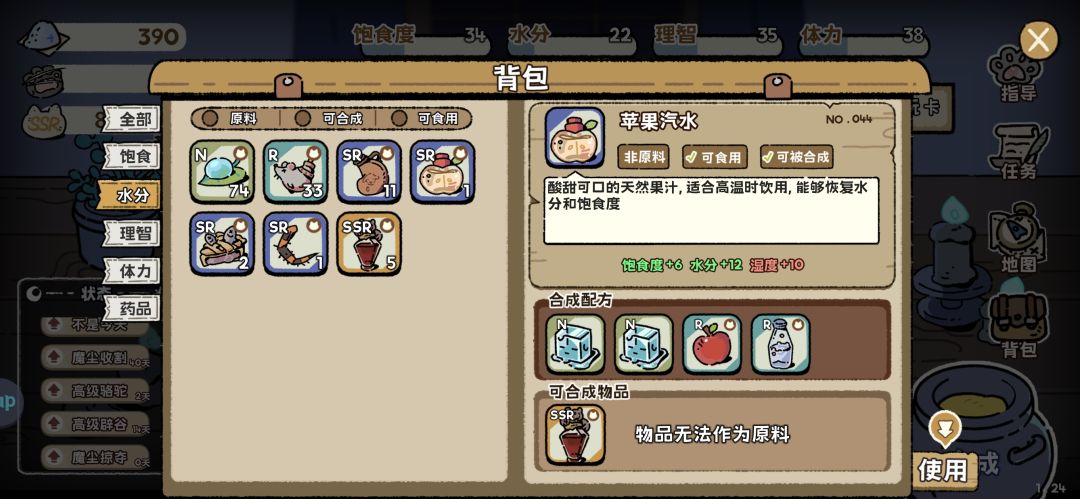Select the SR centipede item
This screenshot has width=1080, height=499.
295,243
